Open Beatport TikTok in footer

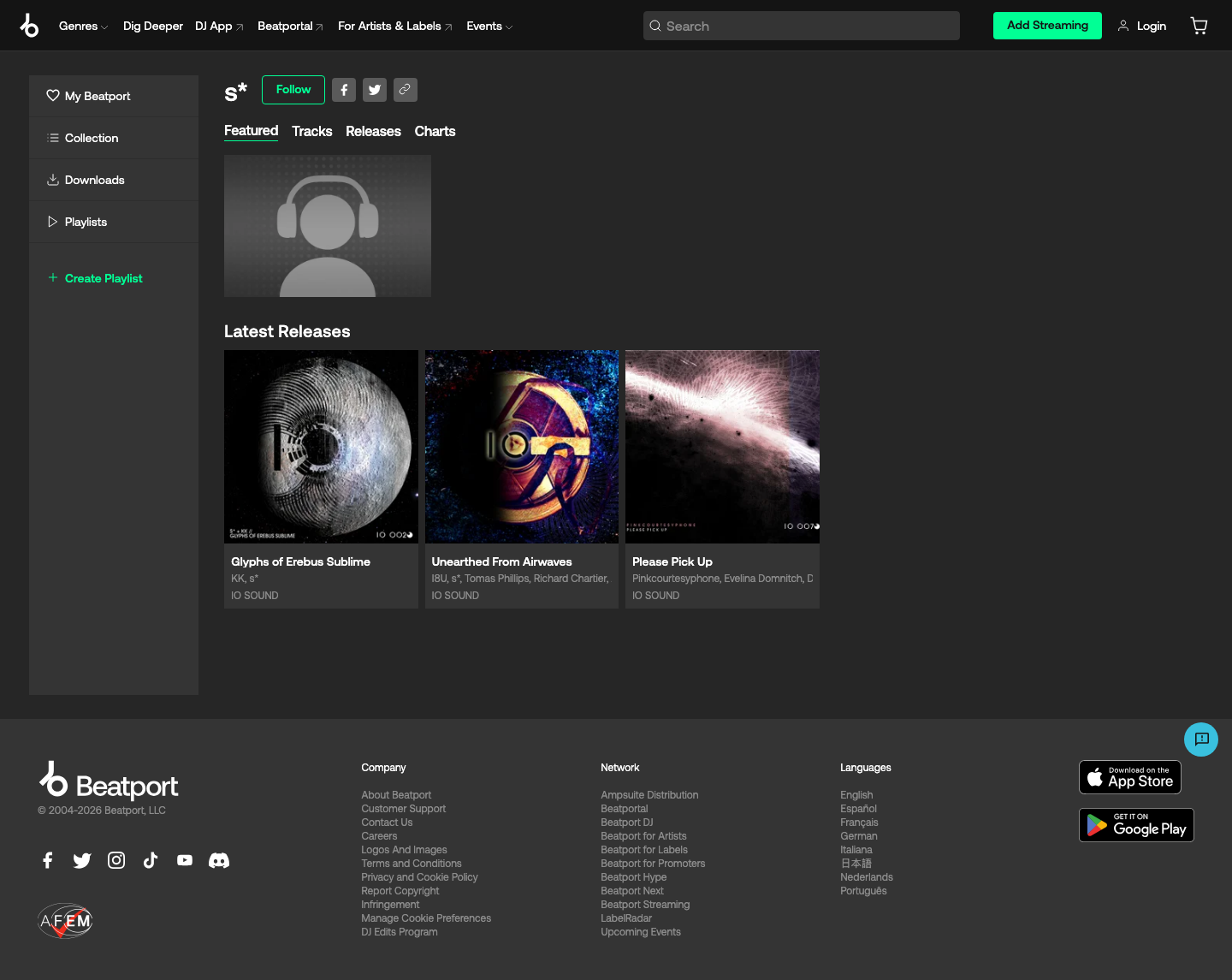point(151,860)
